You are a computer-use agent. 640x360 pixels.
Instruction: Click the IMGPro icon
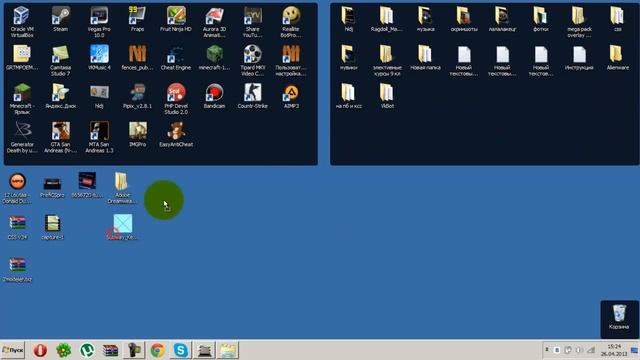point(137,131)
